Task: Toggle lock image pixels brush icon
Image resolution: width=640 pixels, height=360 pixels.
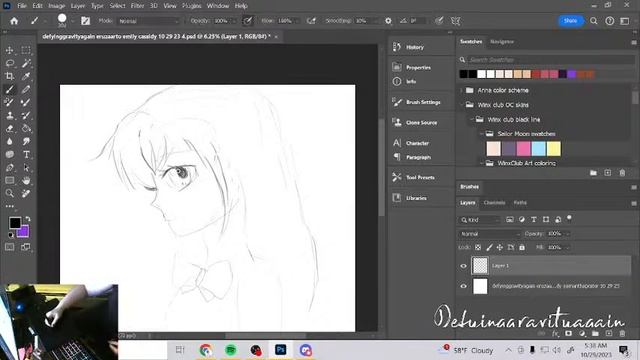Action: point(489,247)
